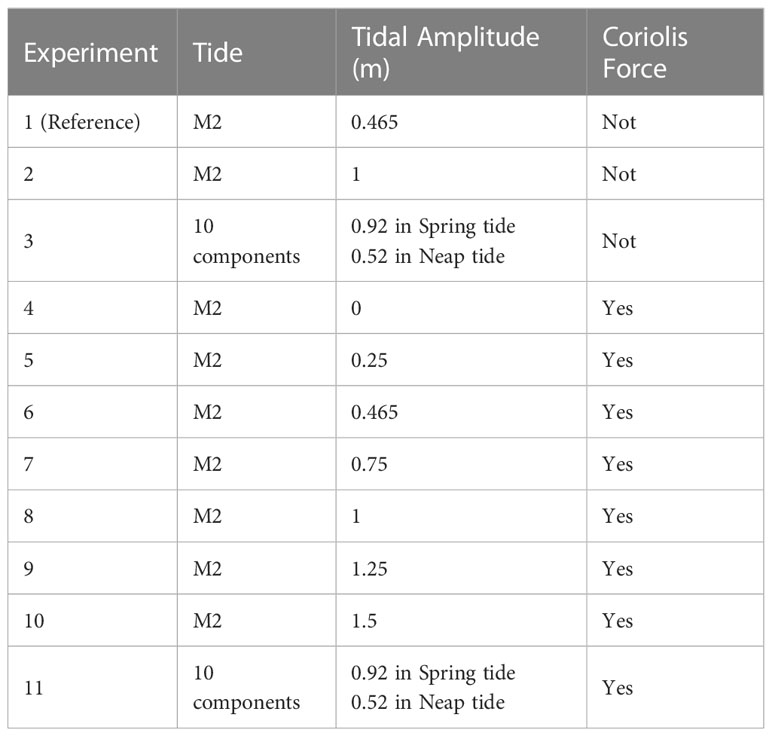Click the M2 tide cell in experiment 8
The width and height of the screenshot is (772, 736).
pyautogui.click(x=207, y=516)
